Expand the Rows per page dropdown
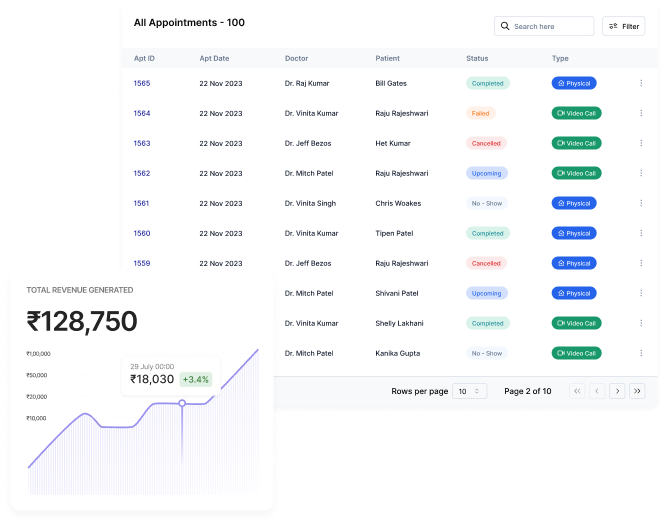The height and width of the screenshot is (526, 664). pos(469,391)
